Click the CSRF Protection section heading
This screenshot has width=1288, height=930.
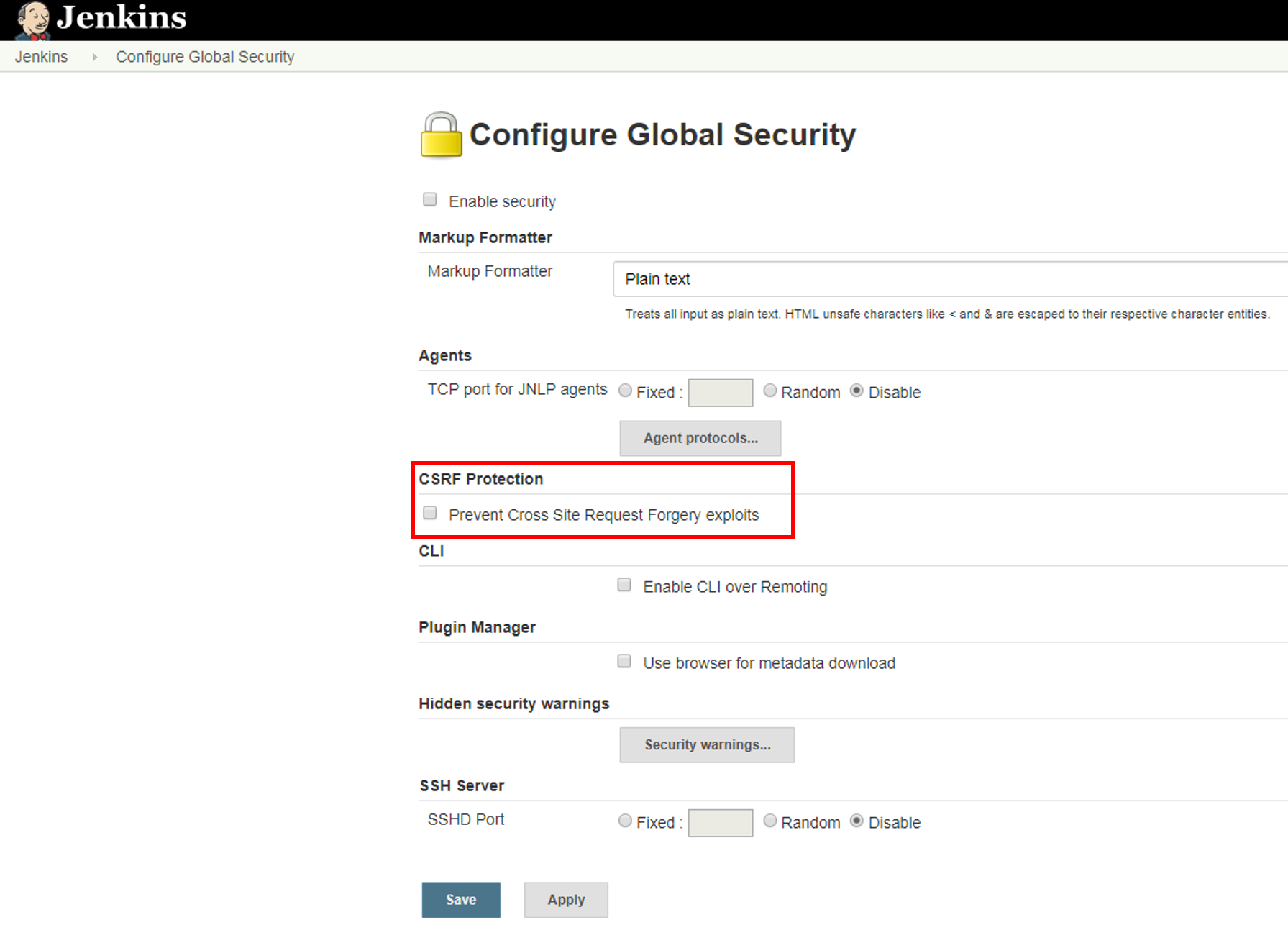point(481,479)
